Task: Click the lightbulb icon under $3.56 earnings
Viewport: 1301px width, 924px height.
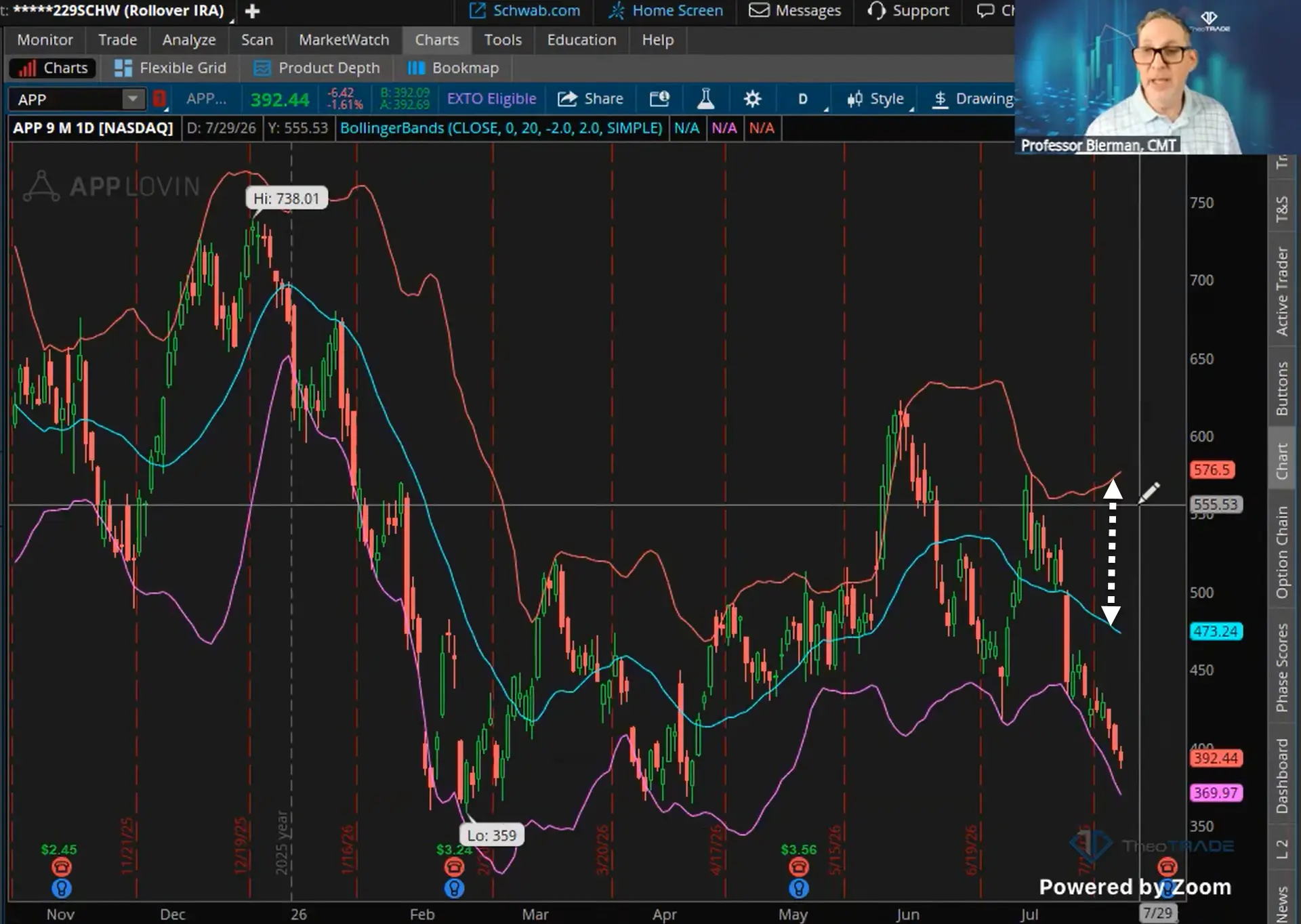Action: point(798,888)
